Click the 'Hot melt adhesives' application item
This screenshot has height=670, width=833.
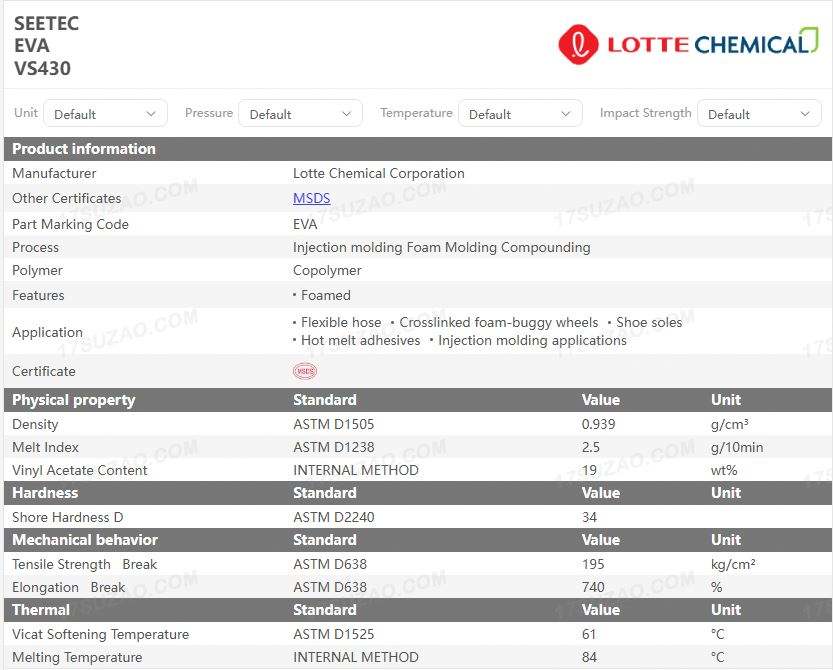pos(360,341)
